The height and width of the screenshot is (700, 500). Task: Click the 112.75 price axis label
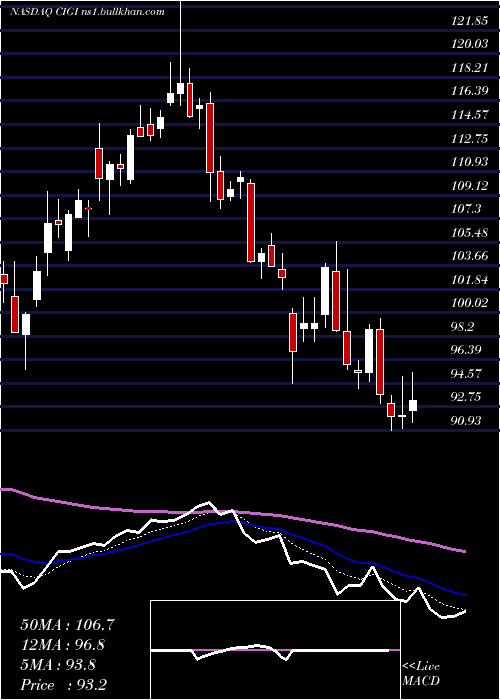[x=468, y=139]
